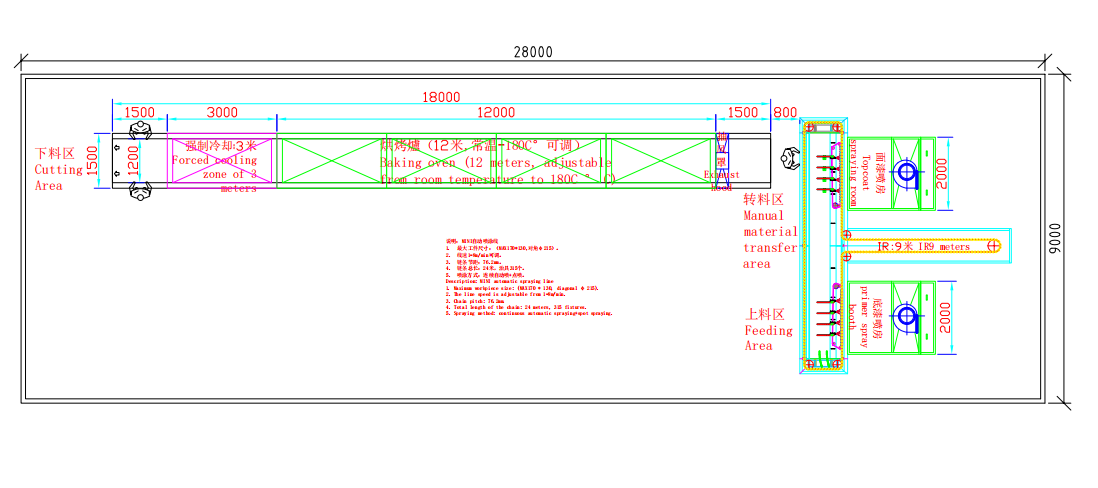Click the 18000 dimension text
Screen dimensions: 1098x488
440,97
